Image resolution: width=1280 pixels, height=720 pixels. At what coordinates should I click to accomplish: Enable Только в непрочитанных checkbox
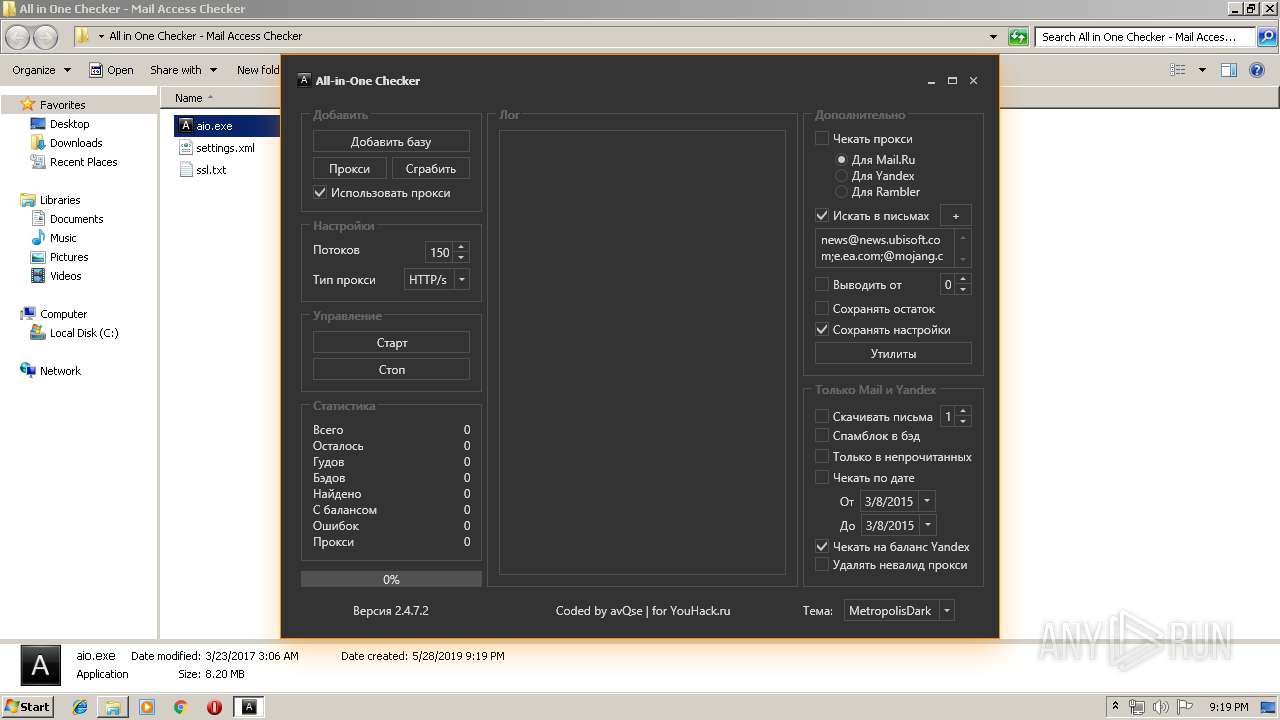pos(822,457)
